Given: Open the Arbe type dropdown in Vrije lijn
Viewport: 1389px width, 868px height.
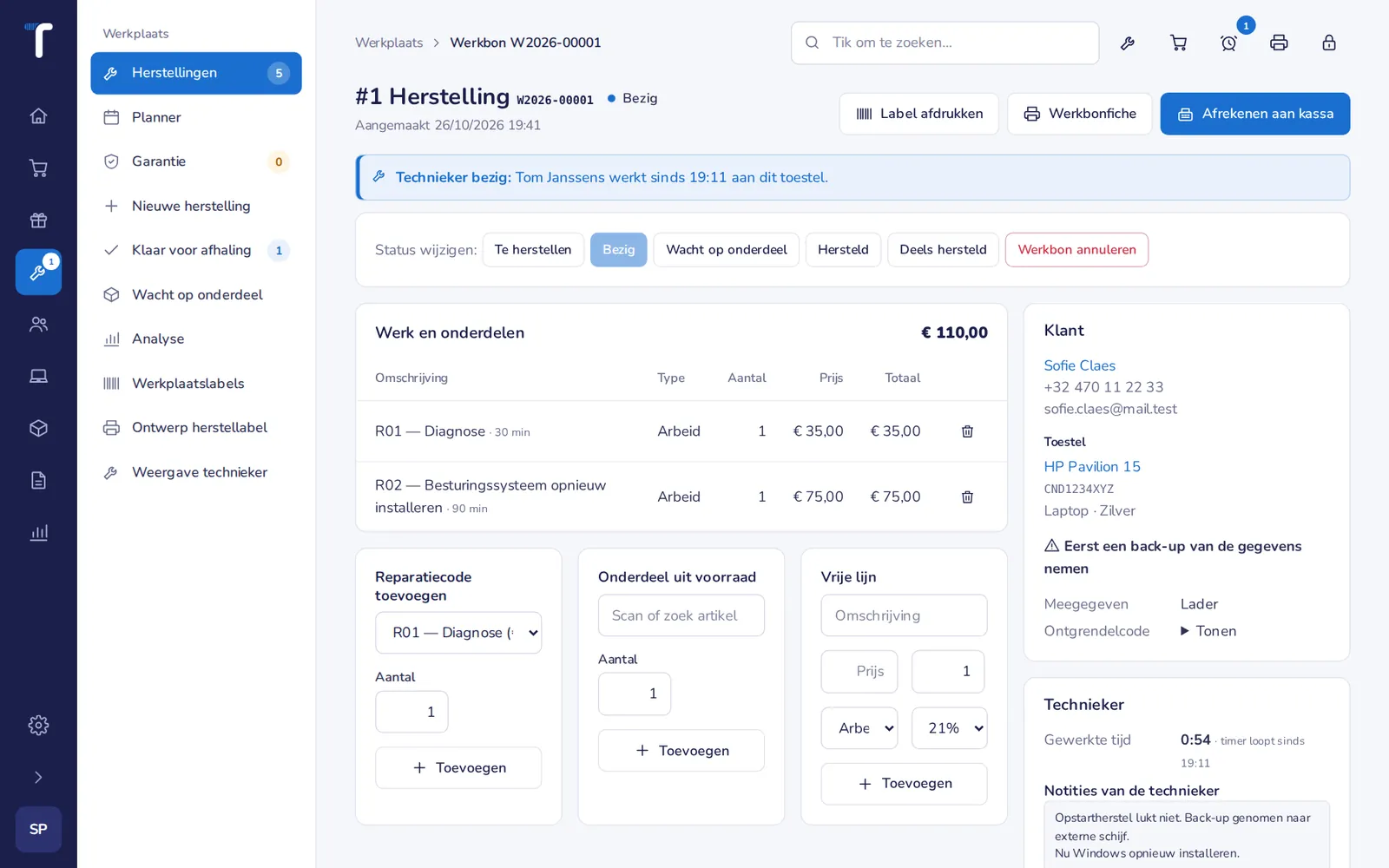Looking at the screenshot, I should point(859,728).
